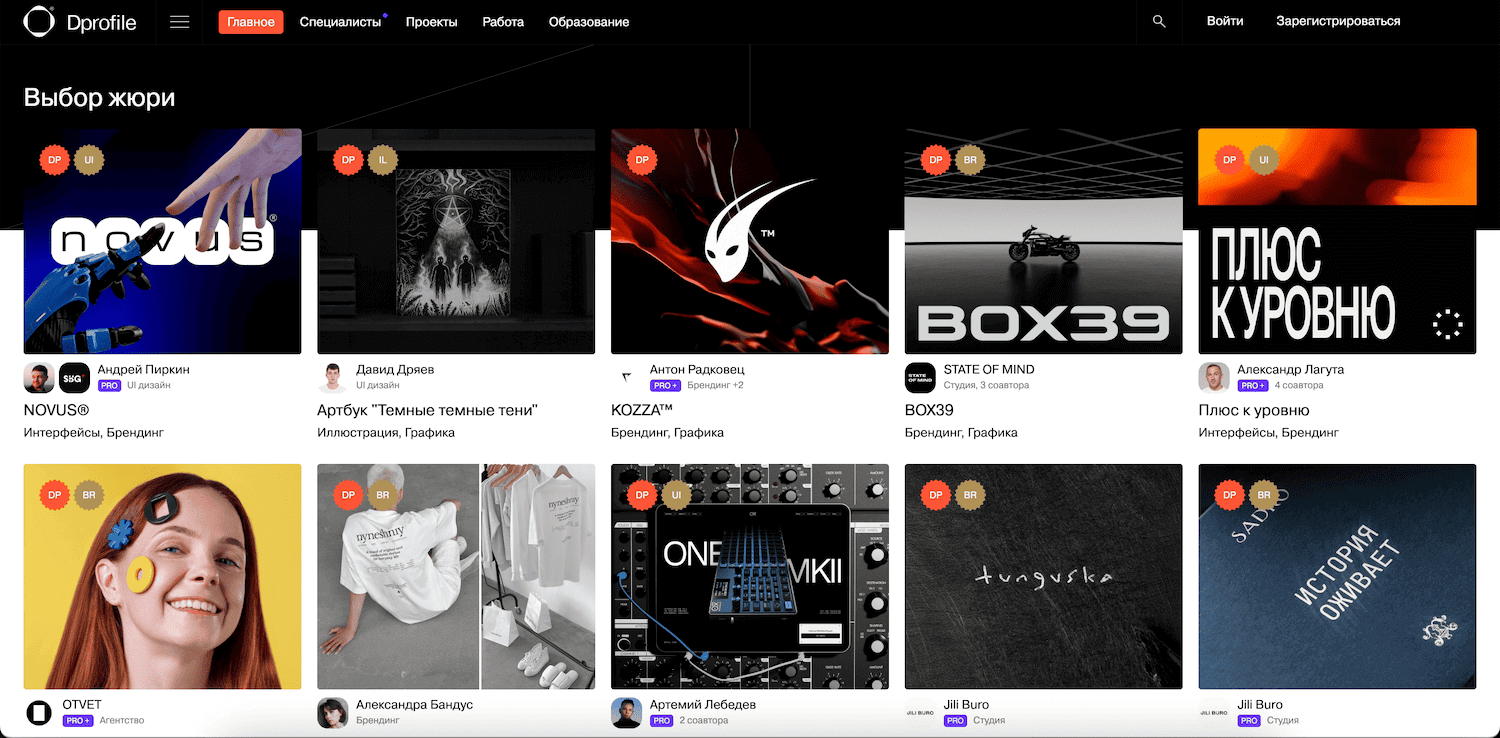Open Андрей Пиркин avatar
The image size is (1500, 738).
(39, 377)
